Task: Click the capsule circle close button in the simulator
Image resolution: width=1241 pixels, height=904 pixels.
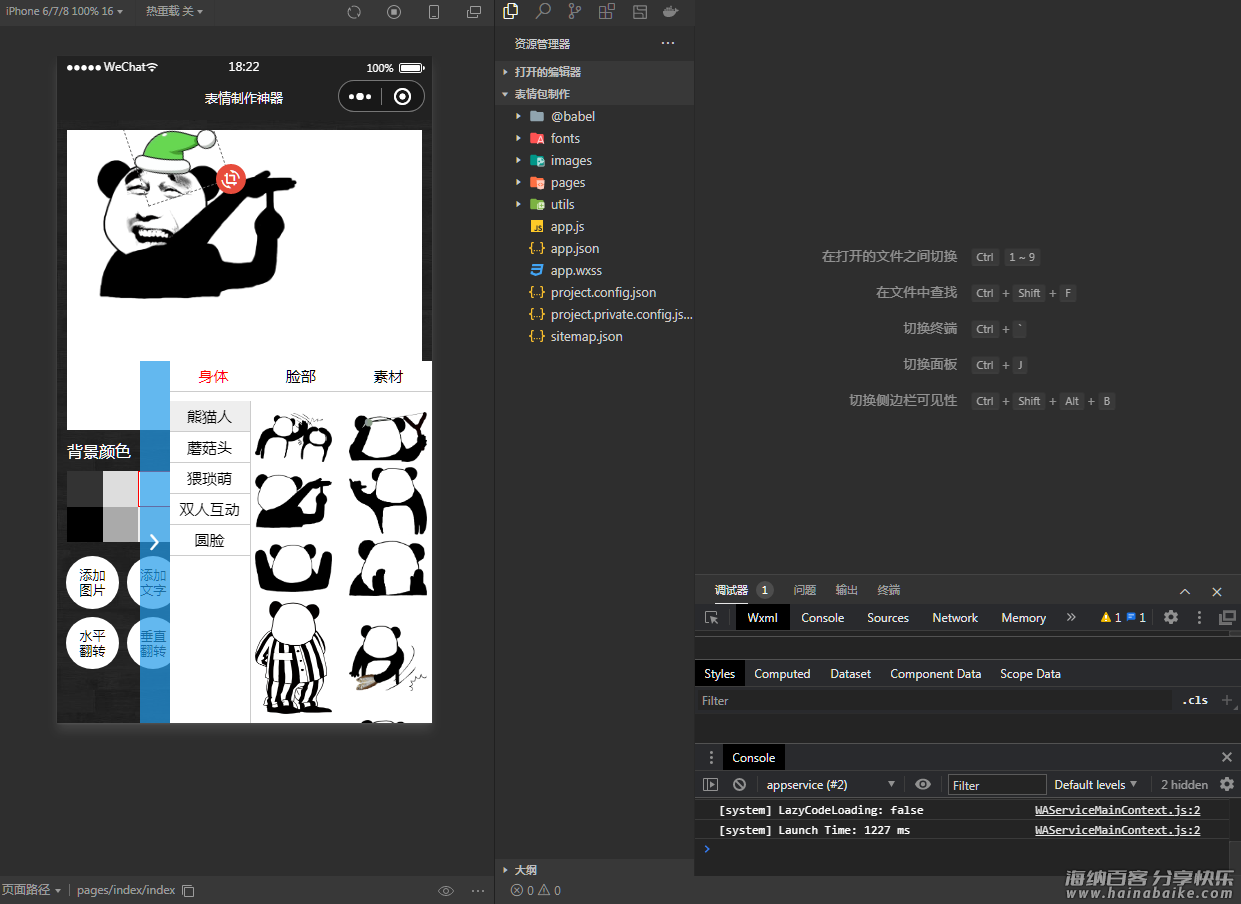Action: tap(403, 96)
